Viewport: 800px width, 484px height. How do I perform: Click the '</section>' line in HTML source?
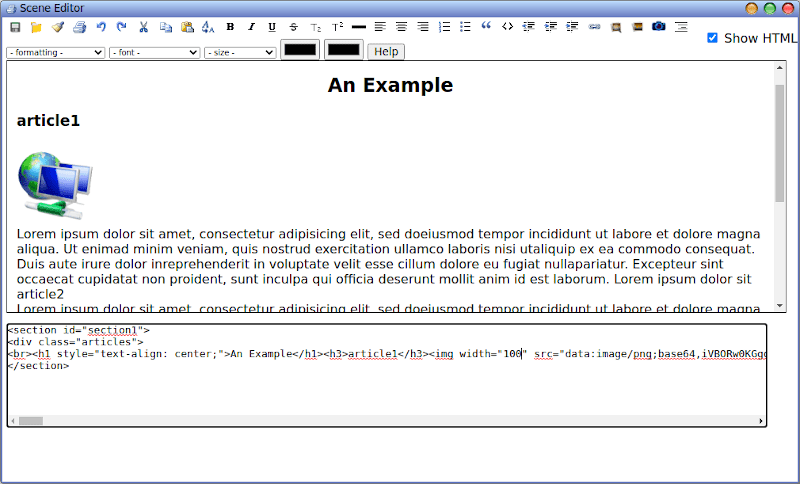(x=38, y=366)
